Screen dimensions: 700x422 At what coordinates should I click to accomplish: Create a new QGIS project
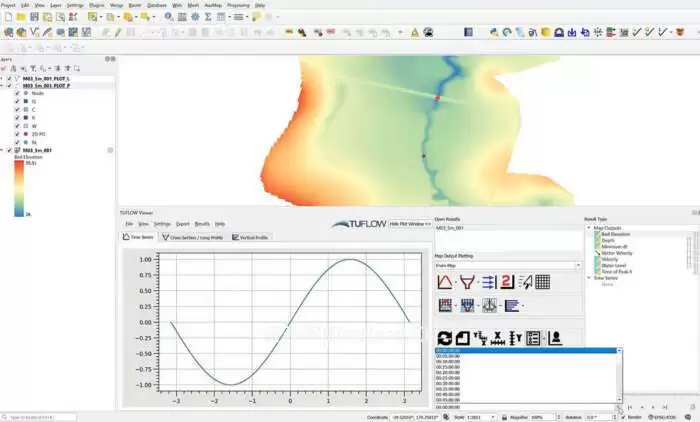point(8,17)
